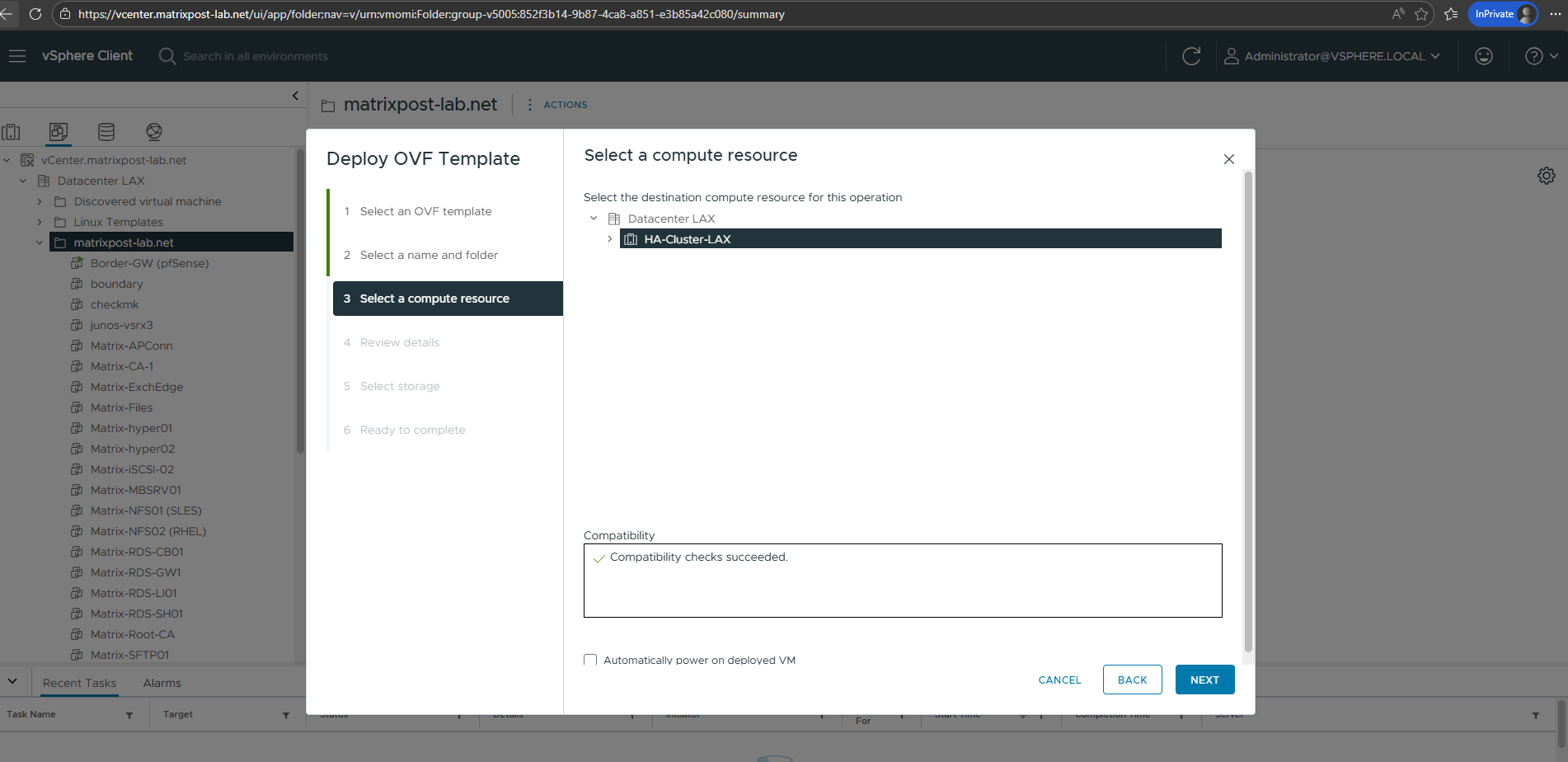1568x762 pixels.
Task: Select the Matrix-Root-CA VM
Action: click(133, 634)
